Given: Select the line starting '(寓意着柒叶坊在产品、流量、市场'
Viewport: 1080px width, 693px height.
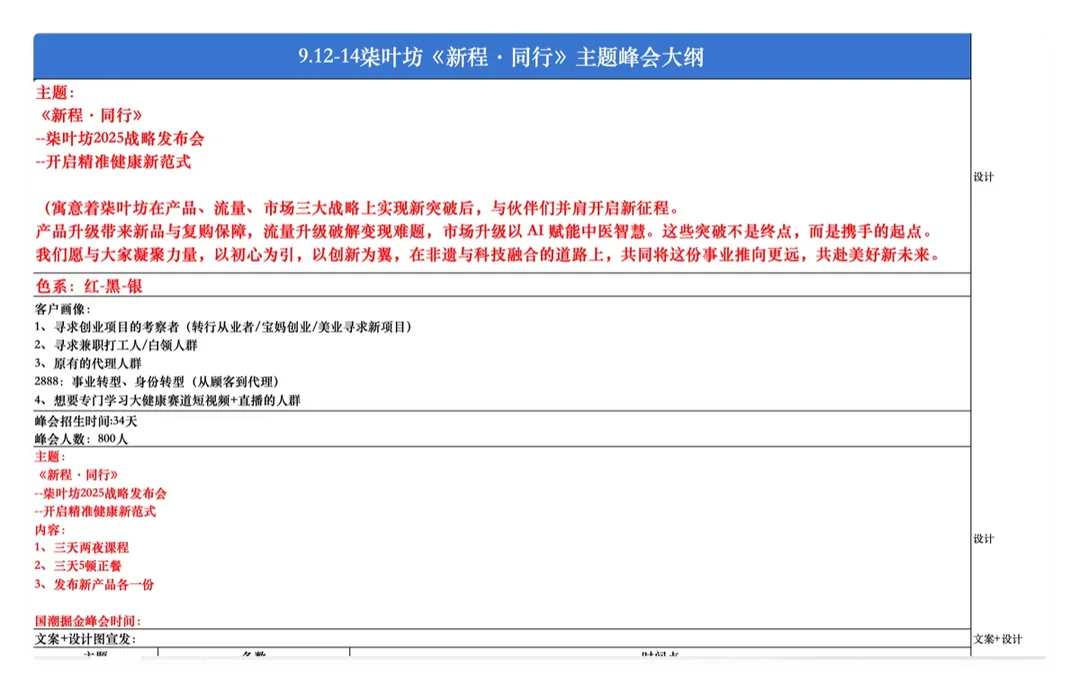Looking at the screenshot, I should click(360, 208).
